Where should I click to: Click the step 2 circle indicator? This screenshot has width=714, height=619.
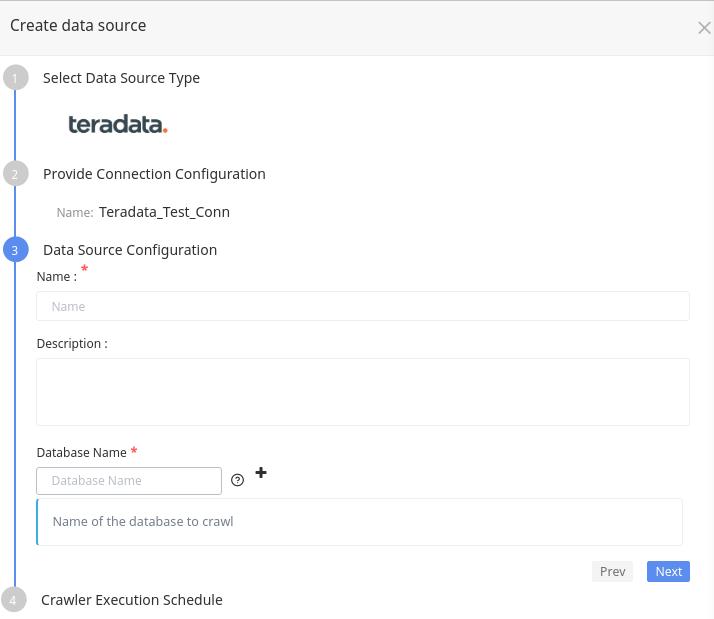click(x=15, y=174)
